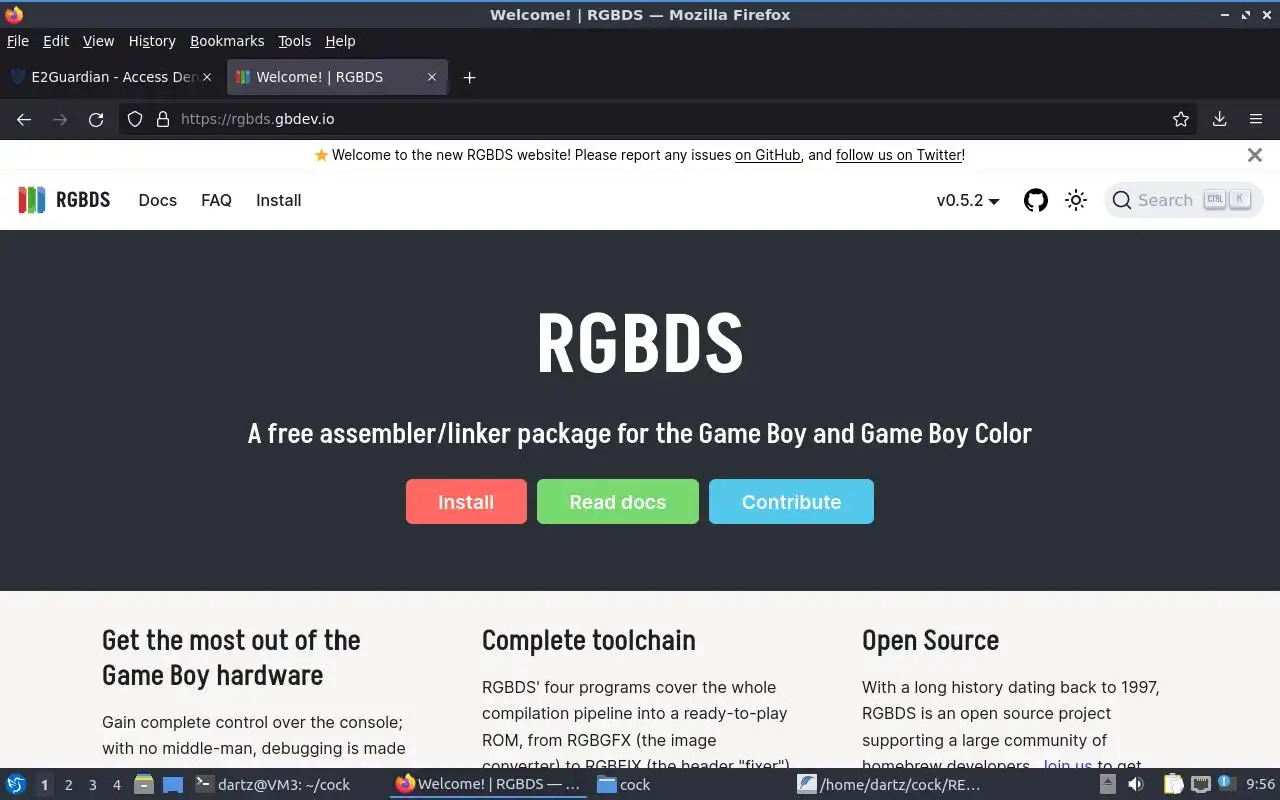Close the E2Guardian tab
The image size is (1280, 800).
[x=207, y=77]
